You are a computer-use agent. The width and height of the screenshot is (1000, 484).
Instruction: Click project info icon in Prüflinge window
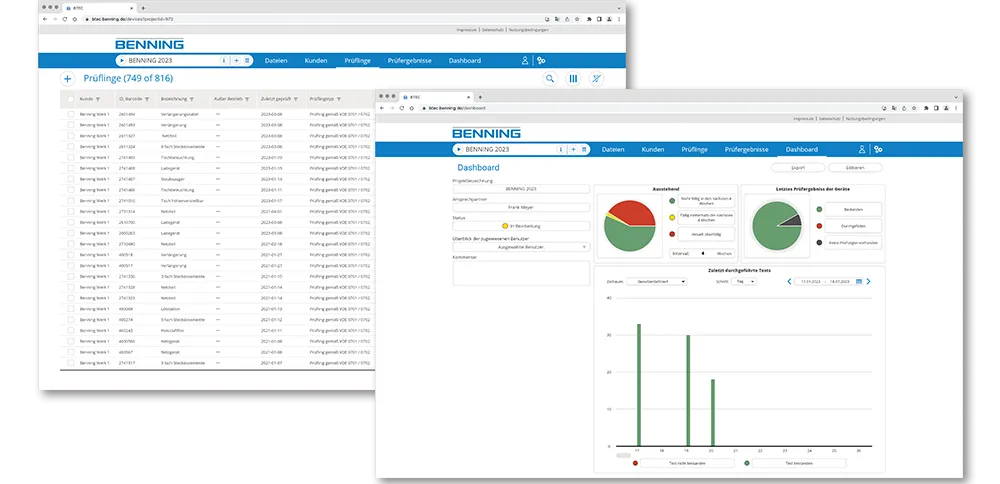point(224,61)
